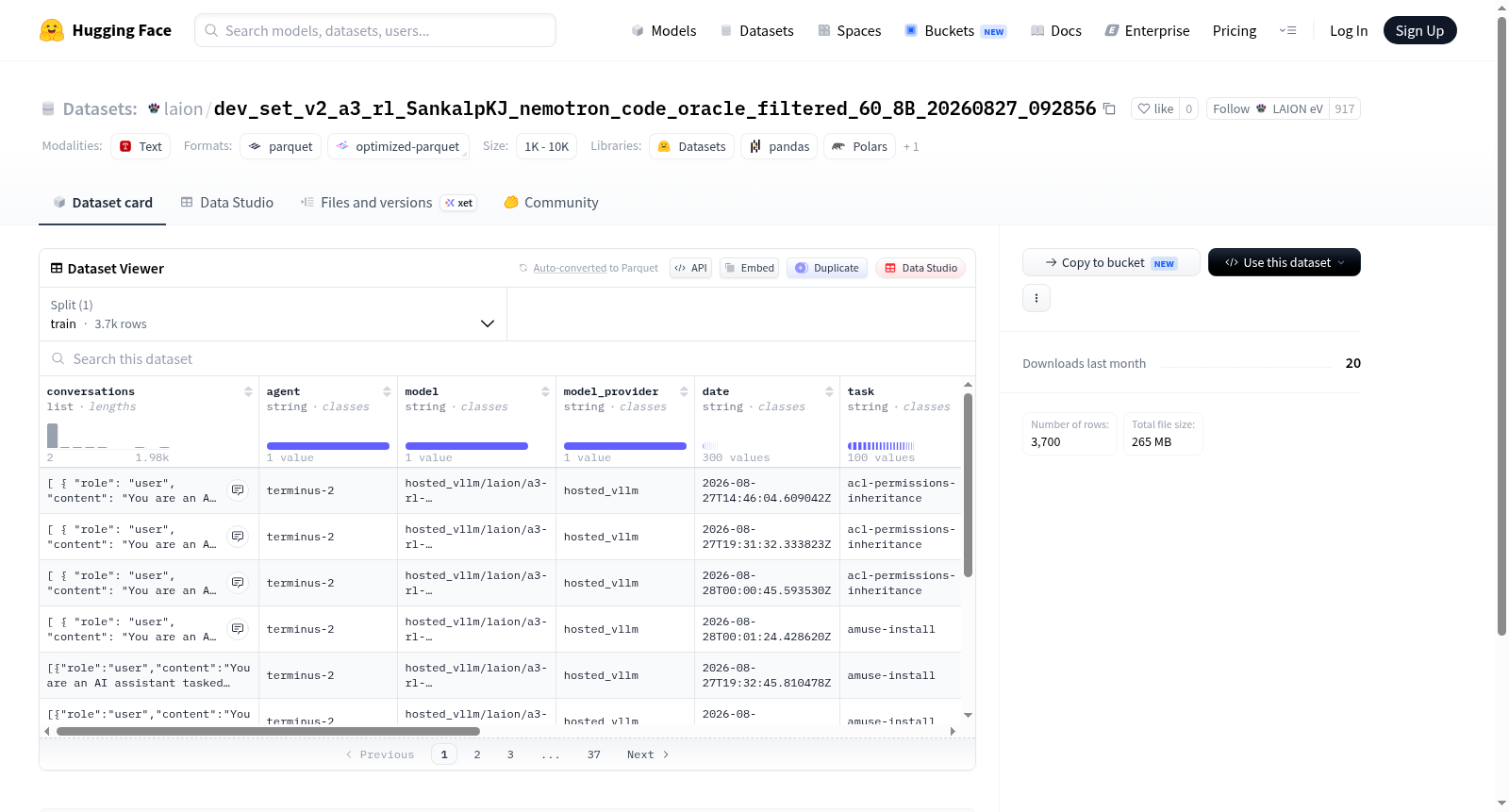This screenshot has height=812, width=1509.
Task: Show the +1 additional libraries
Action: coord(911,146)
